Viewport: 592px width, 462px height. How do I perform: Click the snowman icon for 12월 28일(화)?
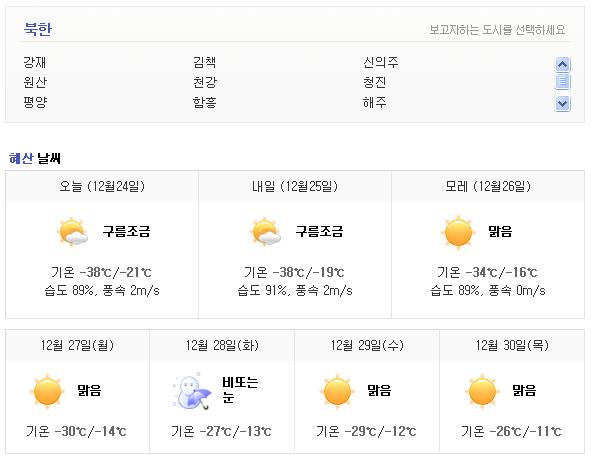pos(191,391)
